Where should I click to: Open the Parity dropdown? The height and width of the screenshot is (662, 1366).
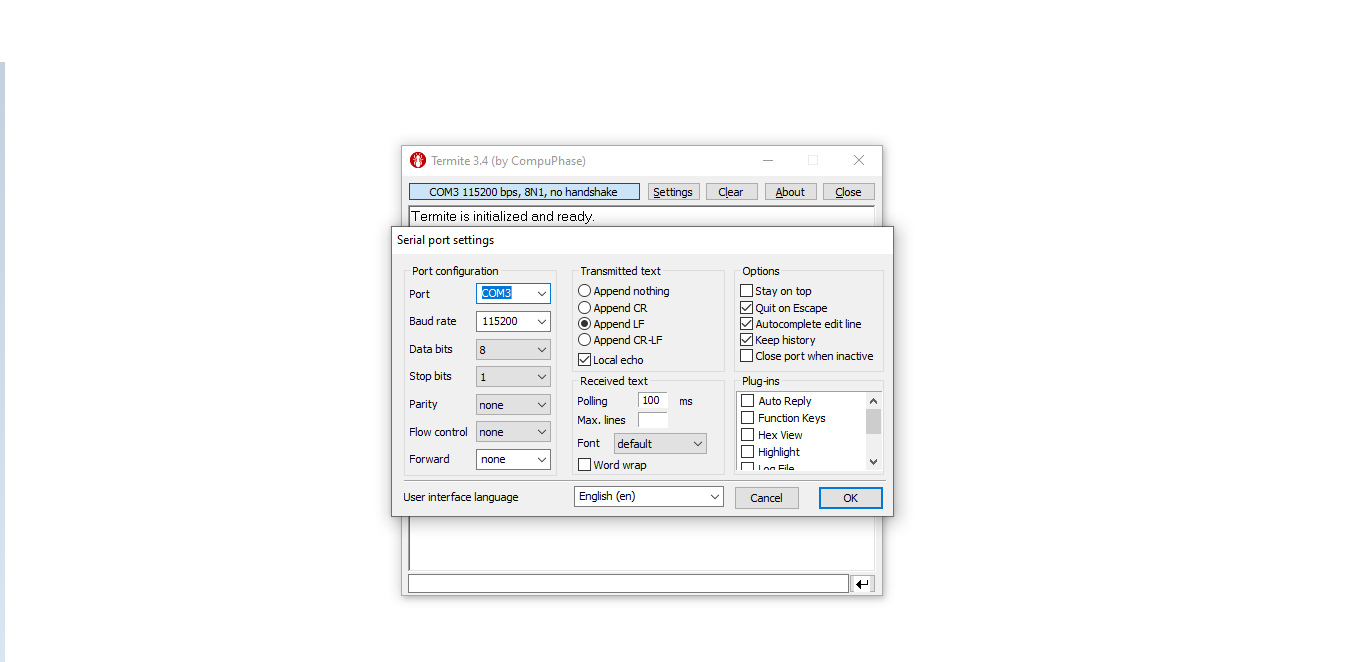(513, 404)
